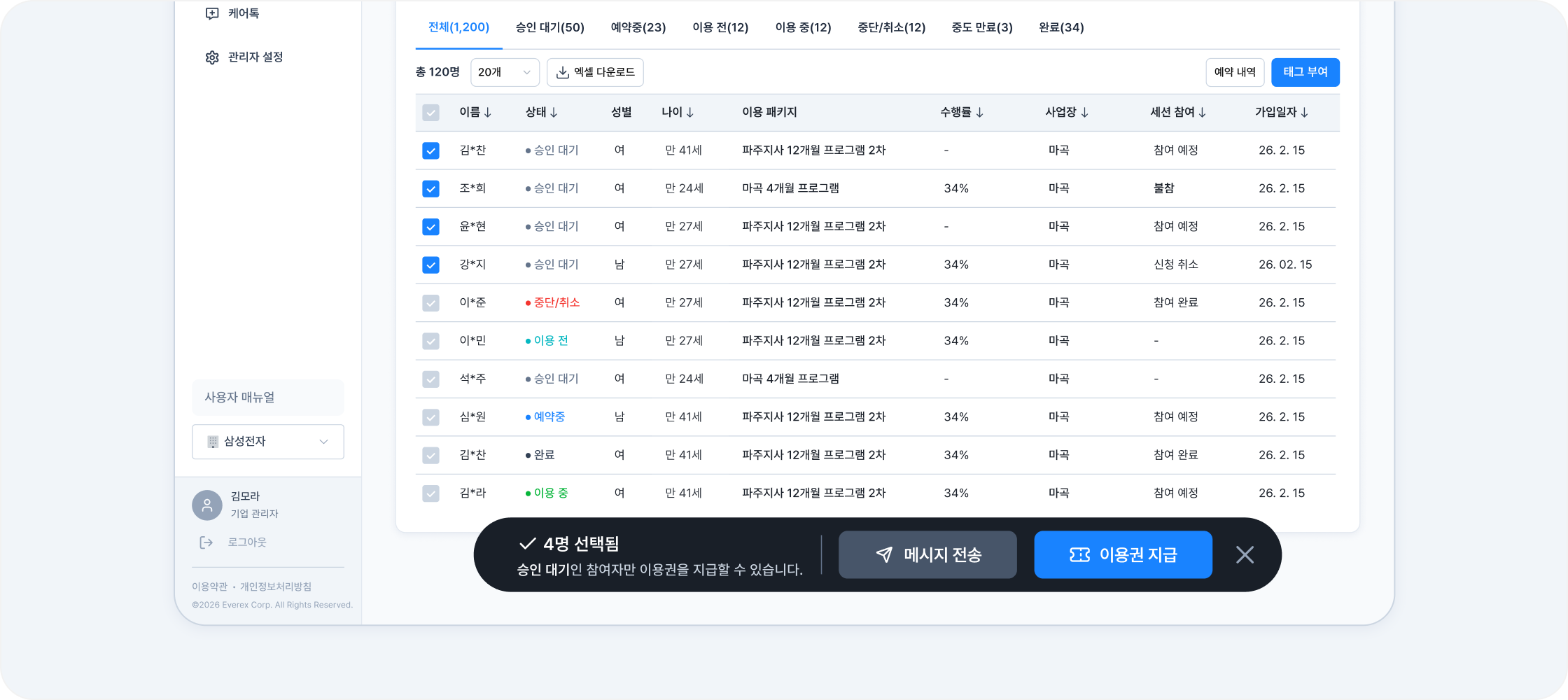Open the 개인정보처리방침 link
Viewport: 1568px width, 700px height.
(276, 587)
